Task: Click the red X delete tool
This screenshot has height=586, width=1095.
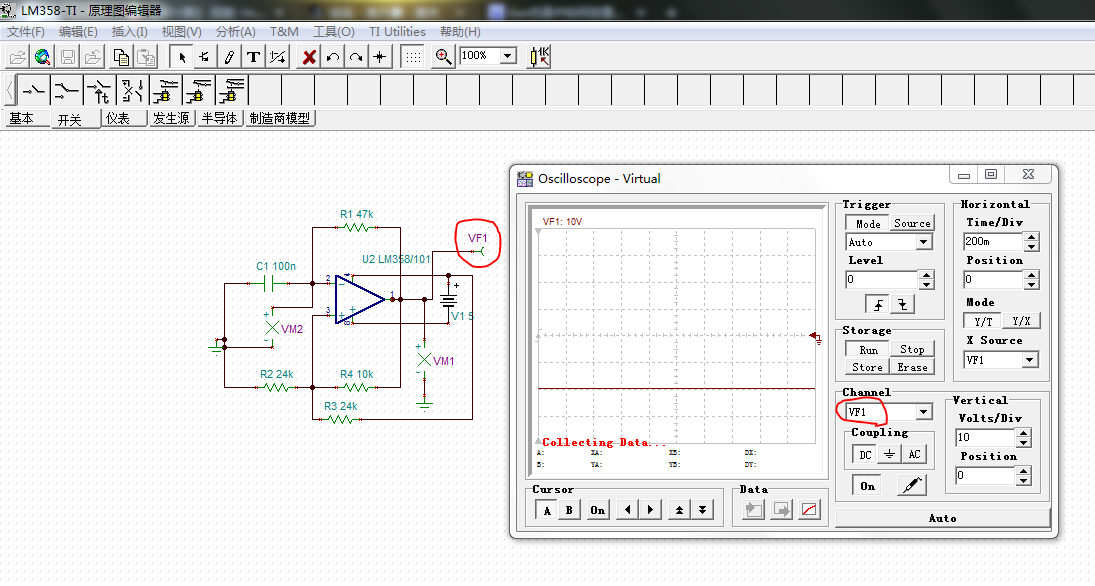Action: [309, 57]
